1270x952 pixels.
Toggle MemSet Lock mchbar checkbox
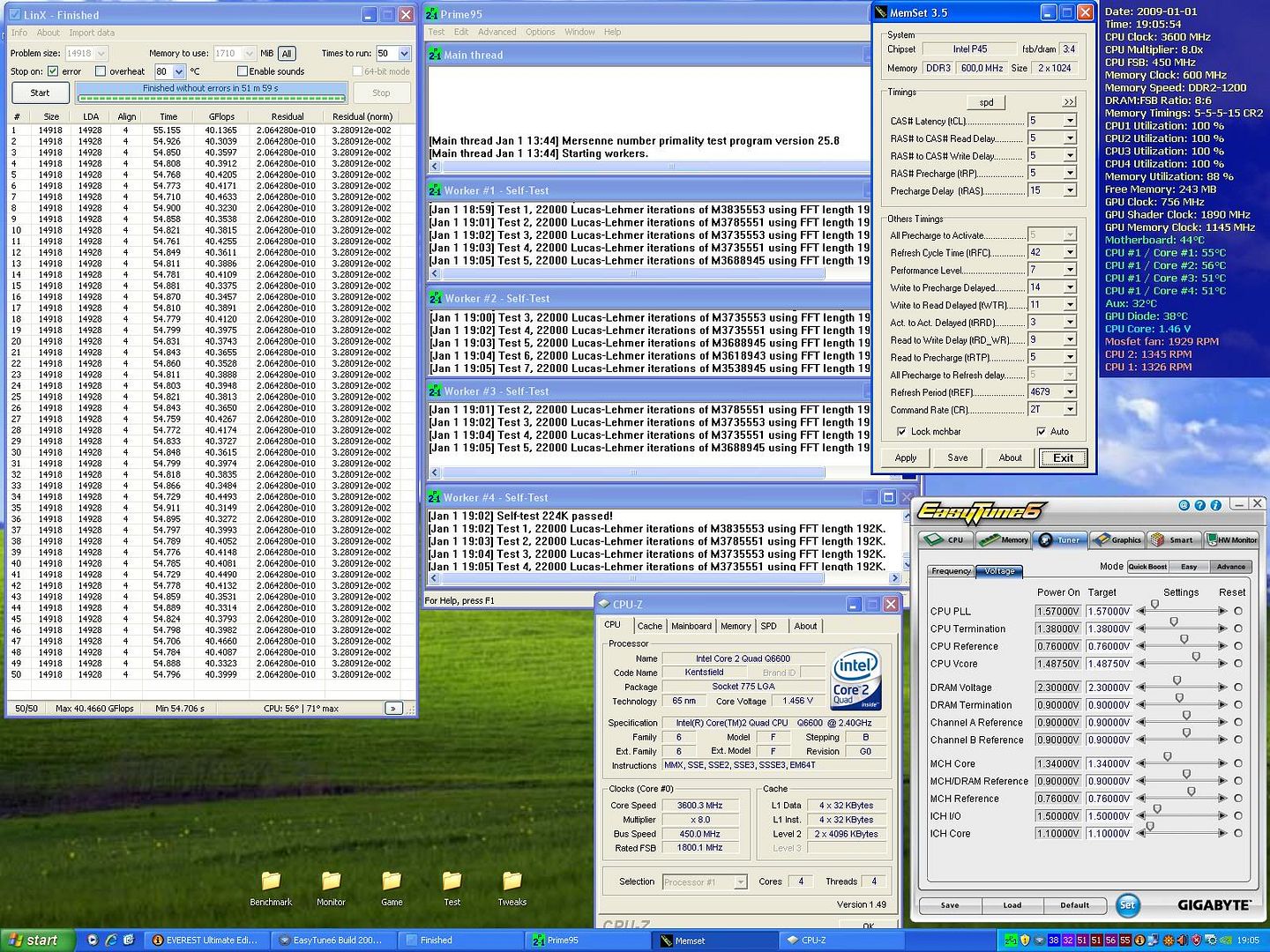[x=901, y=432]
